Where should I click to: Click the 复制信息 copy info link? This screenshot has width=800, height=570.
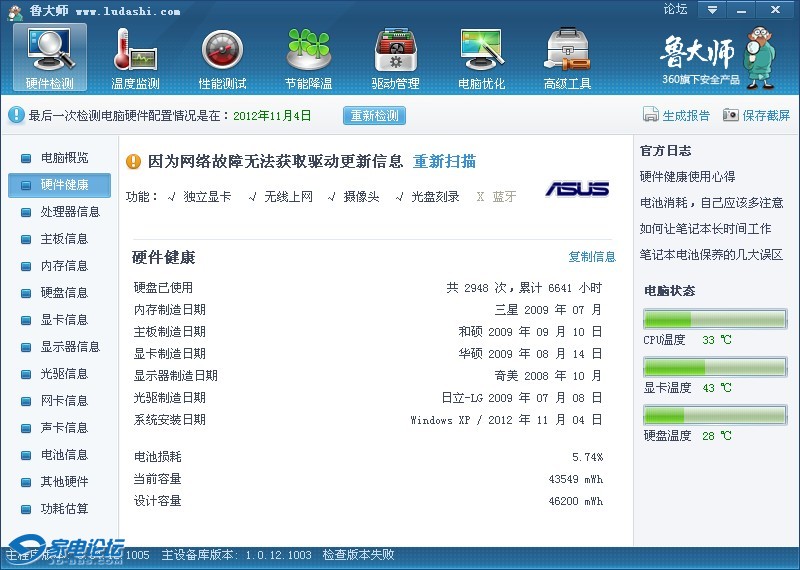tap(592, 257)
